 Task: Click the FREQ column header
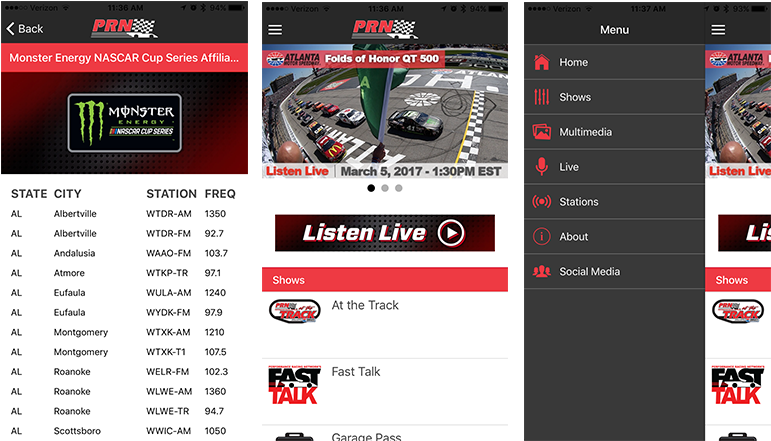pos(220,194)
